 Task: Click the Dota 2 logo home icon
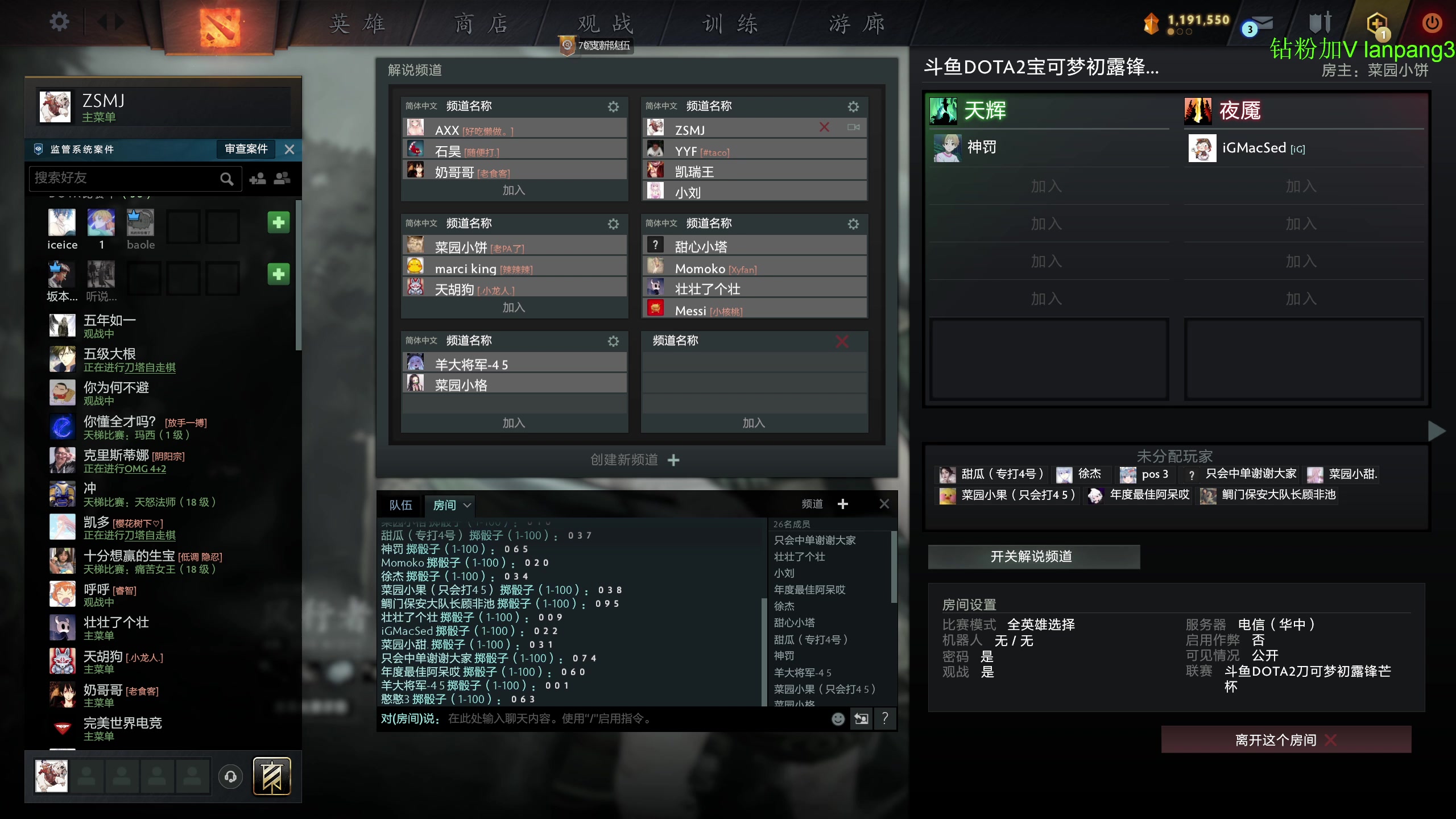click(x=220, y=27)
